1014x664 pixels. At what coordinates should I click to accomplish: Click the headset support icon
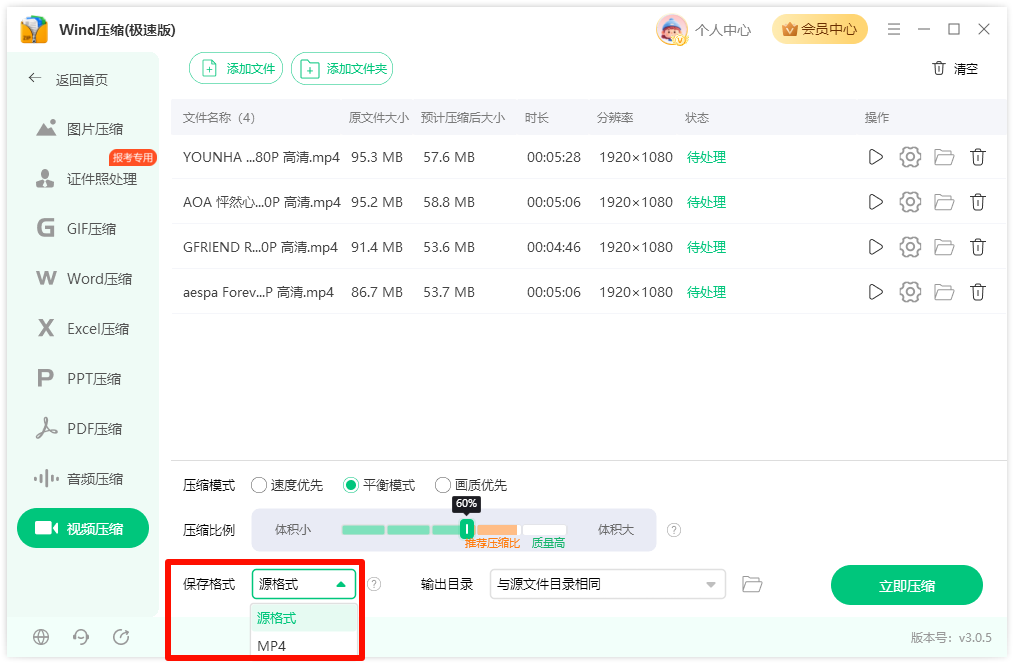point(81,637)
